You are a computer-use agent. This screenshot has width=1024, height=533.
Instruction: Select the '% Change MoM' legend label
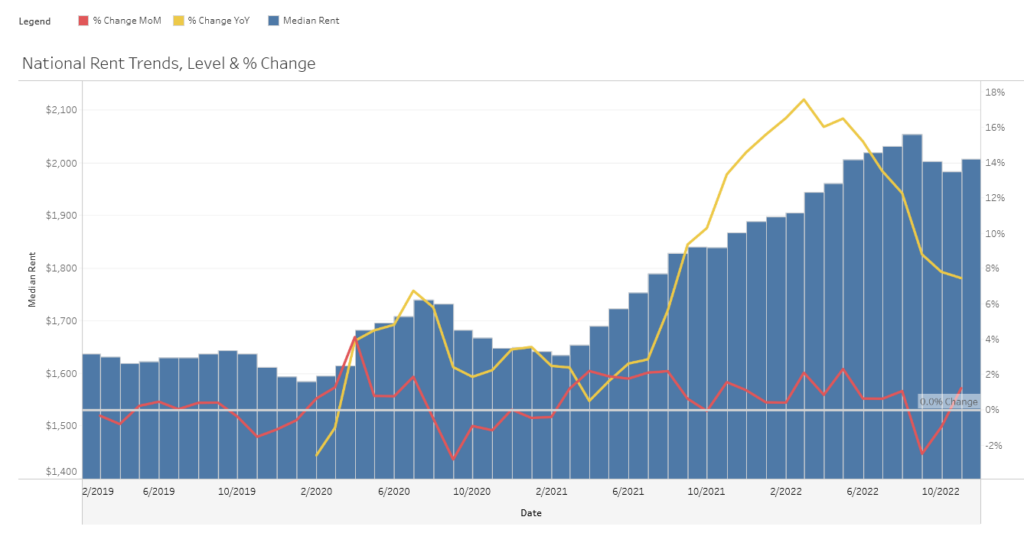click(127, 20)
